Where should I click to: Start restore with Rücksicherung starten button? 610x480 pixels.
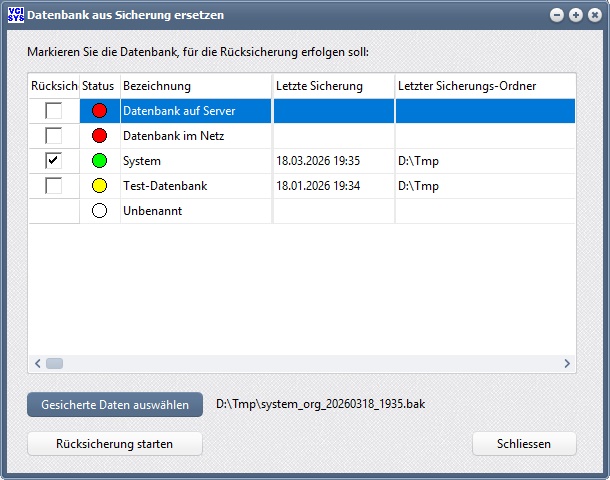tap(115, 443)
